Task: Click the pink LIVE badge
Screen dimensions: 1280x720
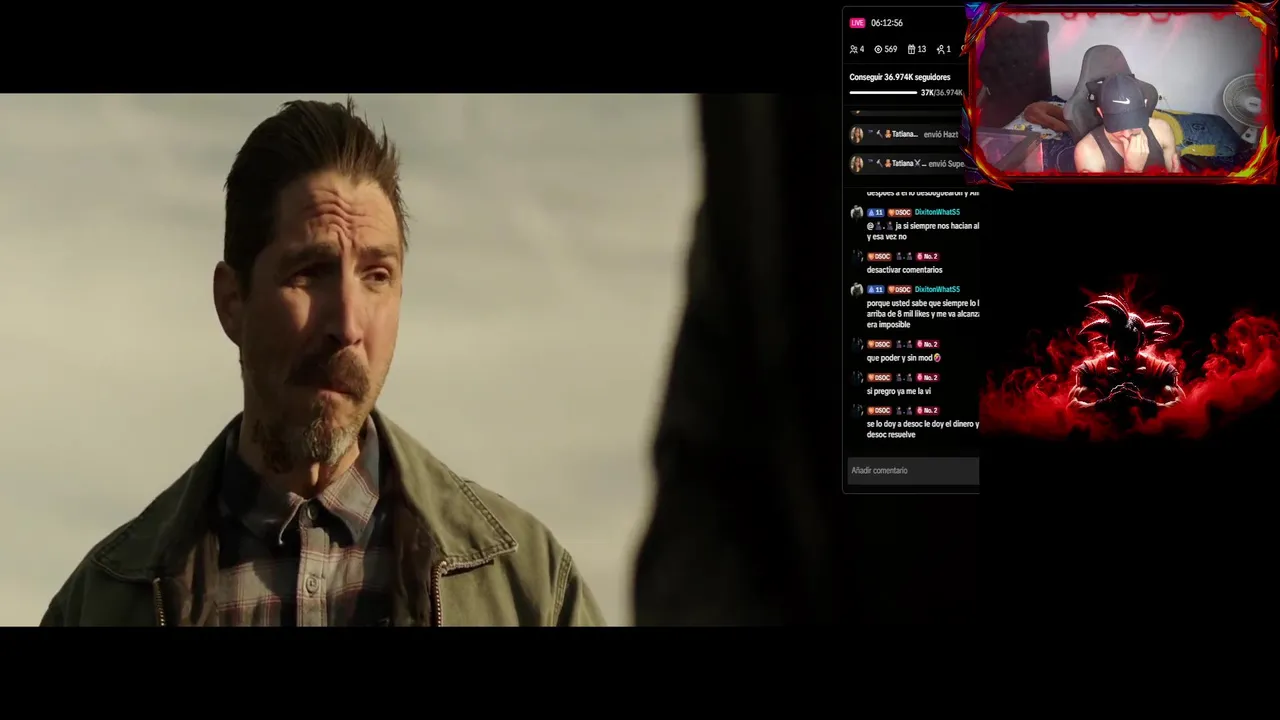Action: coord(857,23)
